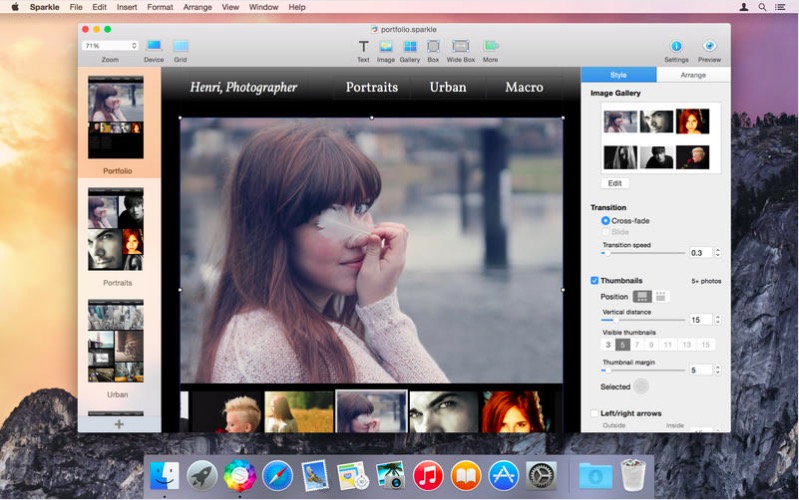
Task: Open the File menu
Action: [x=76, y=7]
